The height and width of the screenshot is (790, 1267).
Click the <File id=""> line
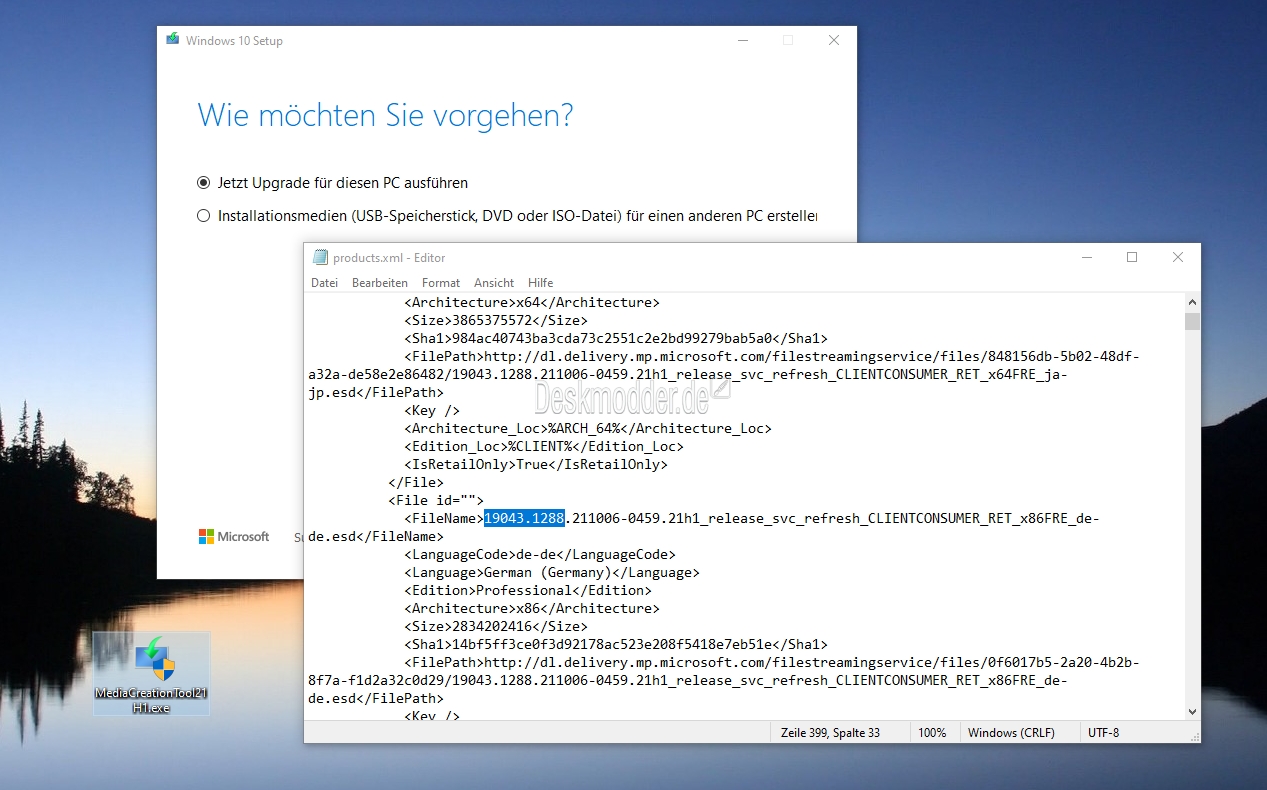point(436,500)
